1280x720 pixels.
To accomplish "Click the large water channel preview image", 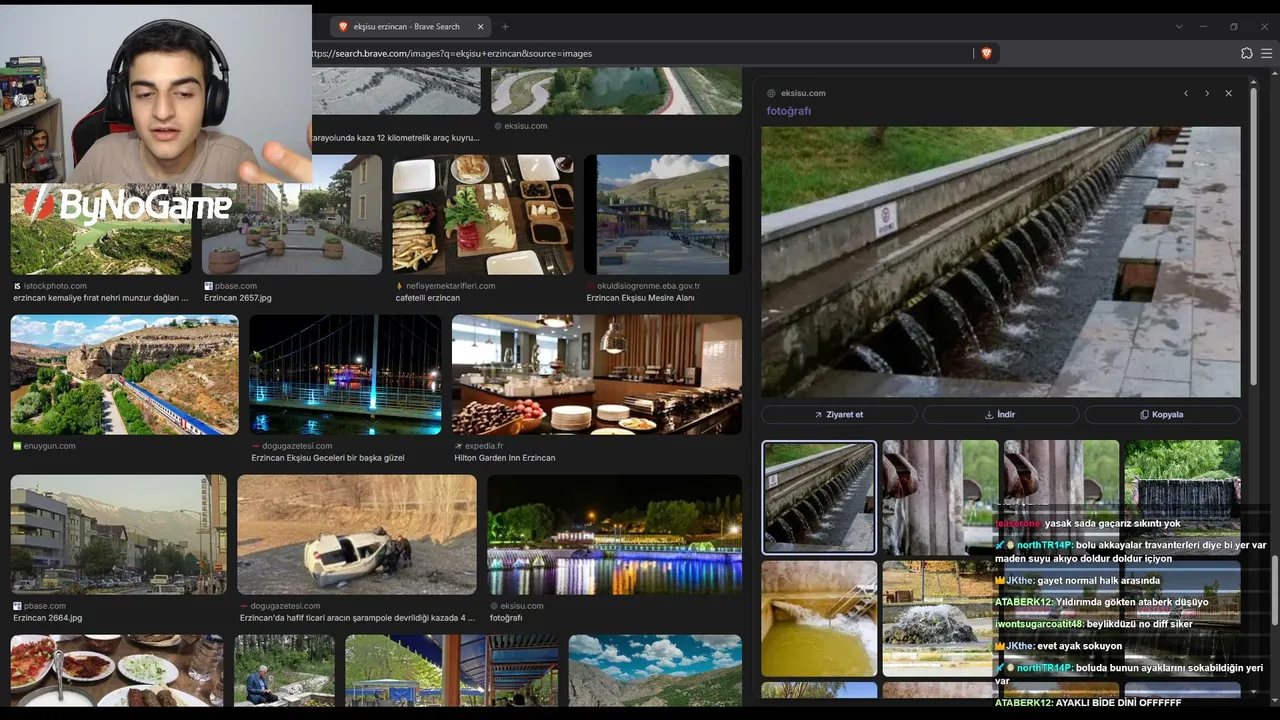I will [1001, 261].
